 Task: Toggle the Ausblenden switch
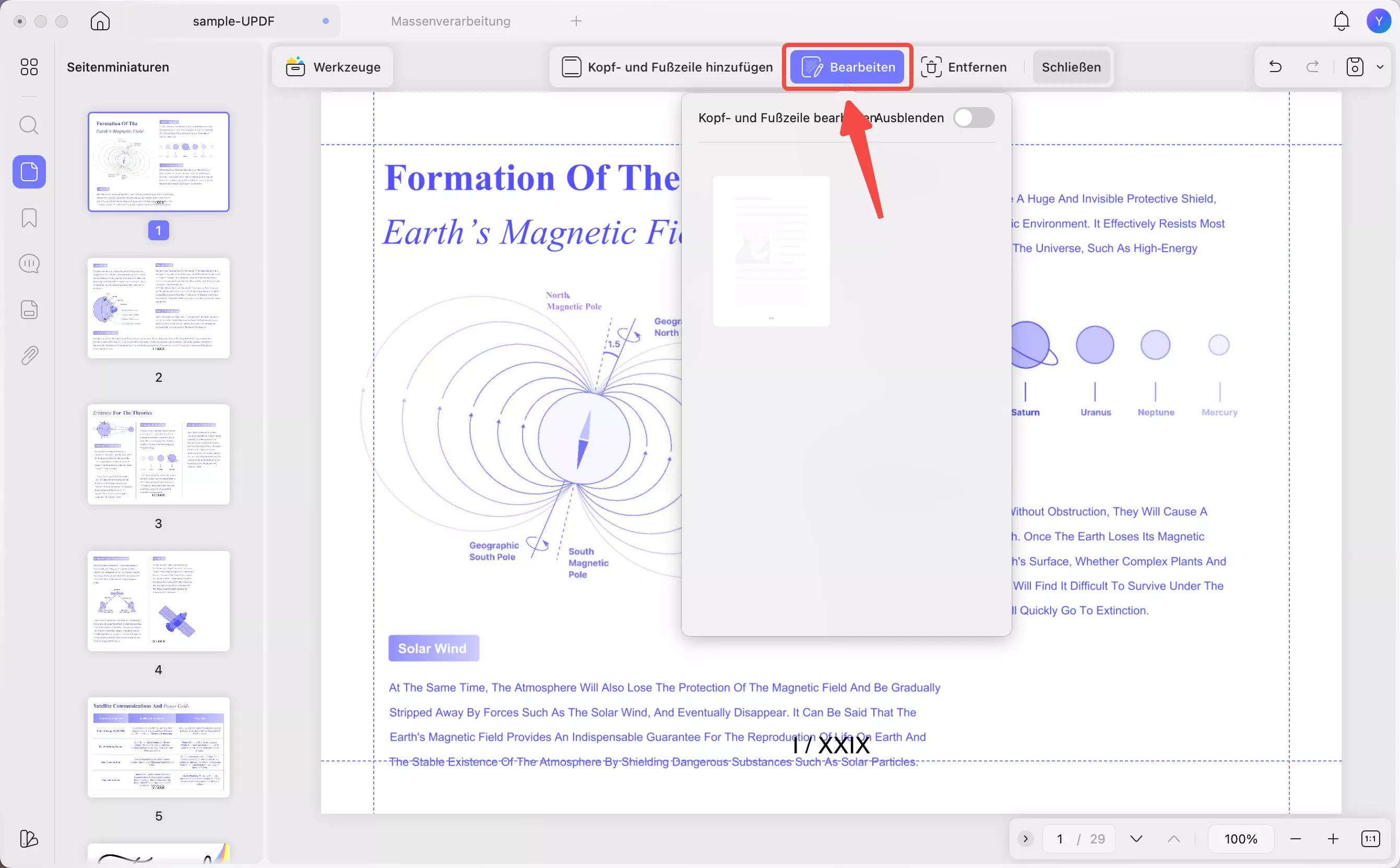974,118
